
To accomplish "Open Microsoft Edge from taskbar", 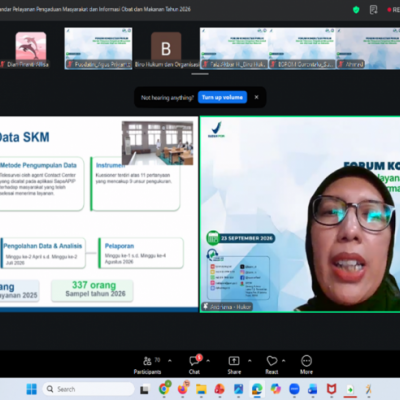I will [257, 389].
